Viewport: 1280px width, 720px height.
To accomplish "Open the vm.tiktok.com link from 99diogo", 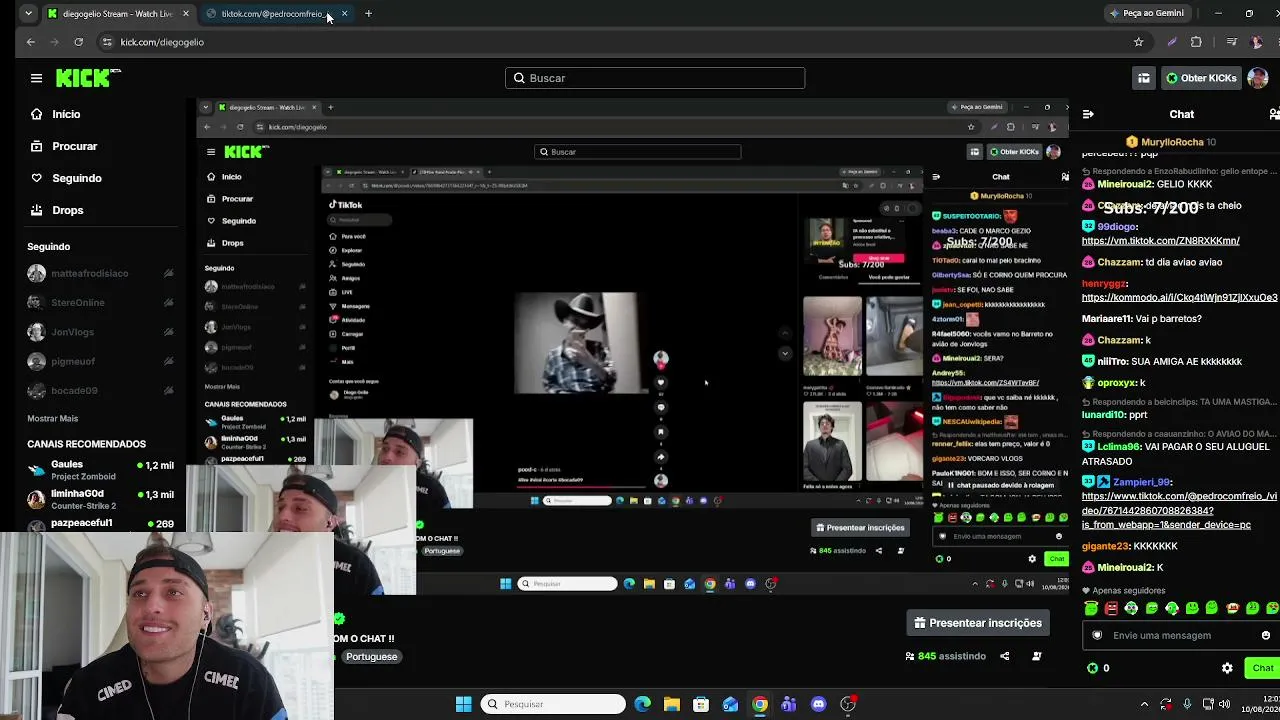I will (x=1160, y=241).
